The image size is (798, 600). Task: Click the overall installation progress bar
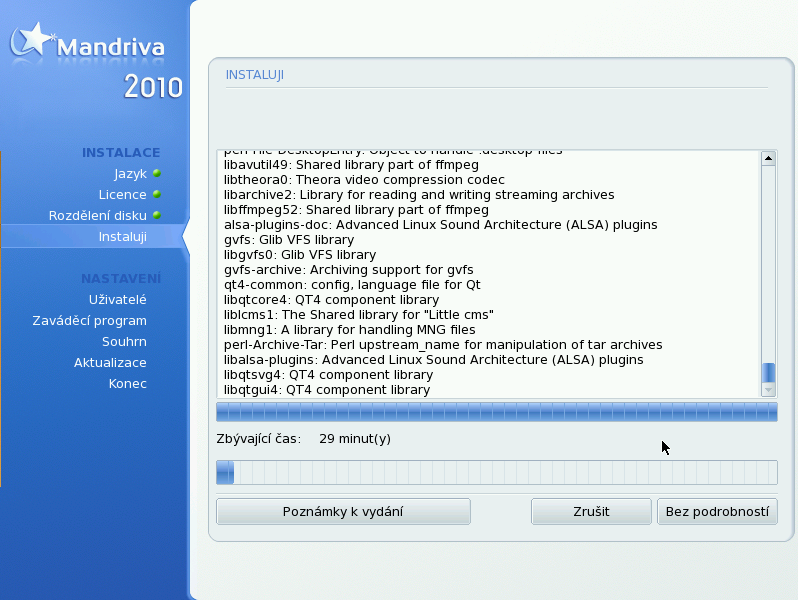click(497, 472)
